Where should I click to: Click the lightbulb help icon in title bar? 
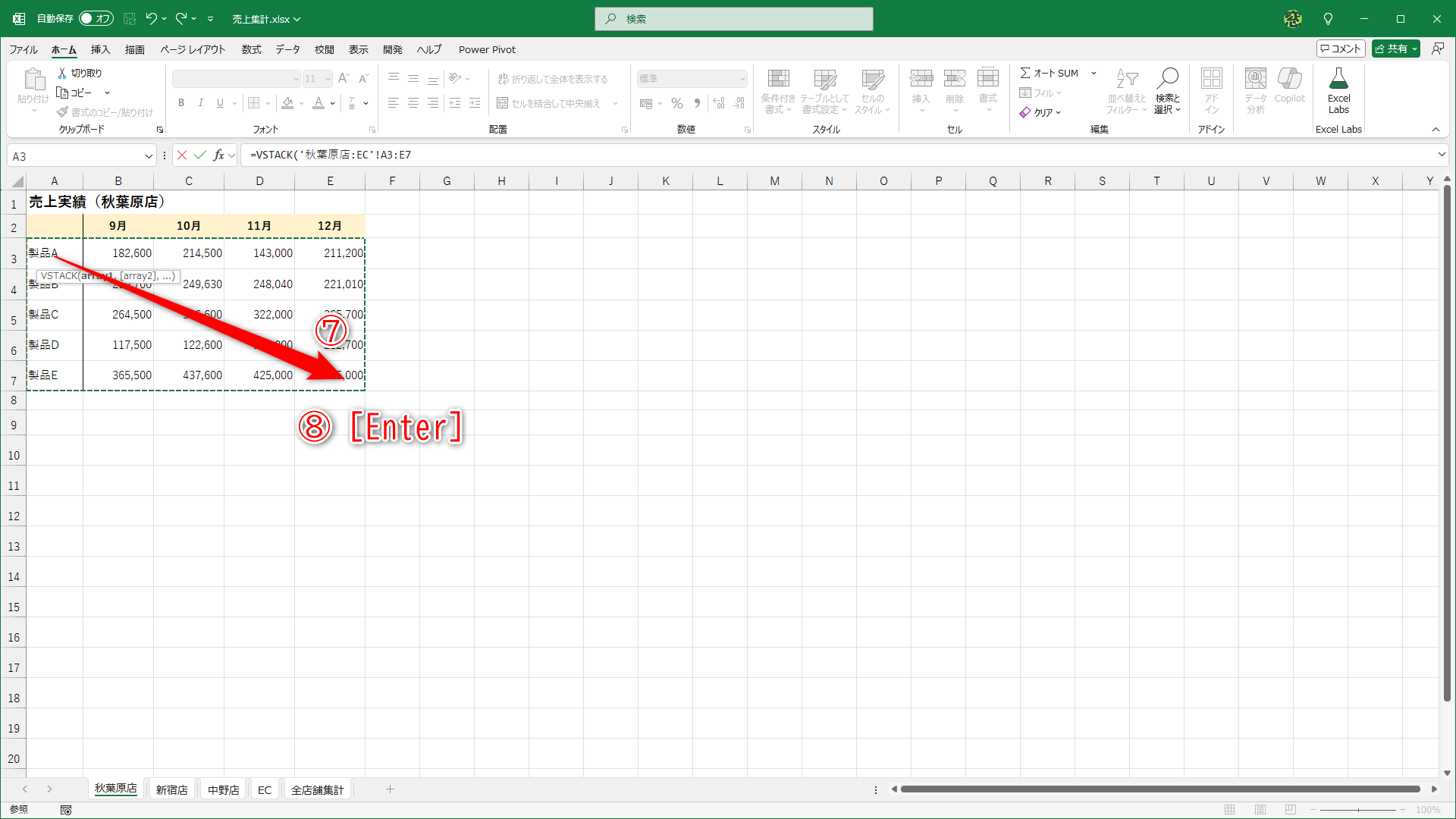coord(1328,18)
